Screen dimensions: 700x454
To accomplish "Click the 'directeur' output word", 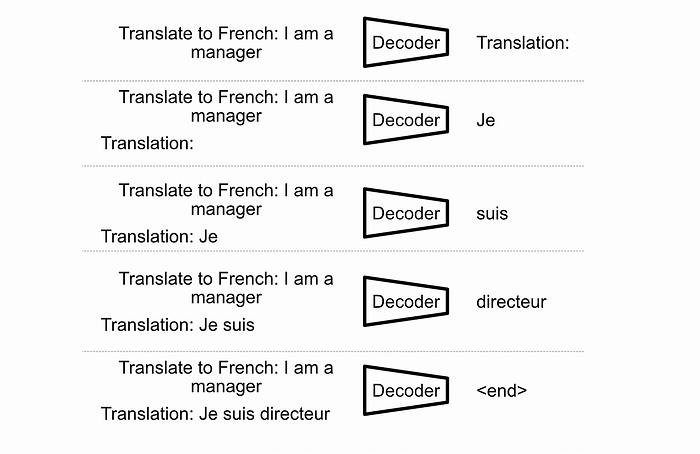I will (x=511, y=301).
